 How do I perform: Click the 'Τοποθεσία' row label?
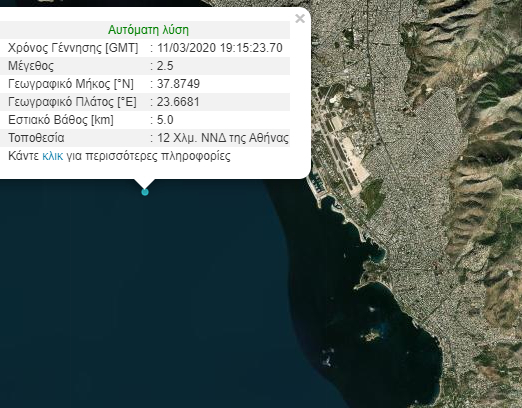[36, 138]
